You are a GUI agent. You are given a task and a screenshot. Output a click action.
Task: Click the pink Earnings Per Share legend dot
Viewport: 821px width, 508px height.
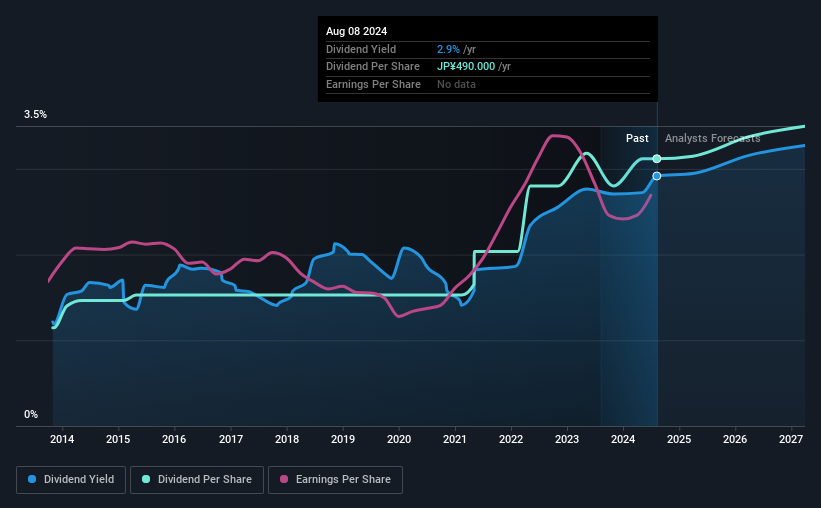[x=284, y=479]
